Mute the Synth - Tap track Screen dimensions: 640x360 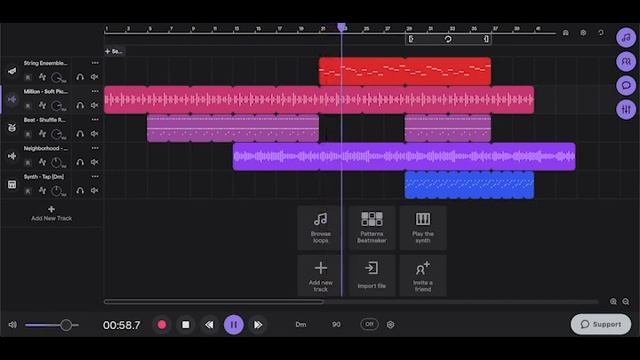pos(95,191)
